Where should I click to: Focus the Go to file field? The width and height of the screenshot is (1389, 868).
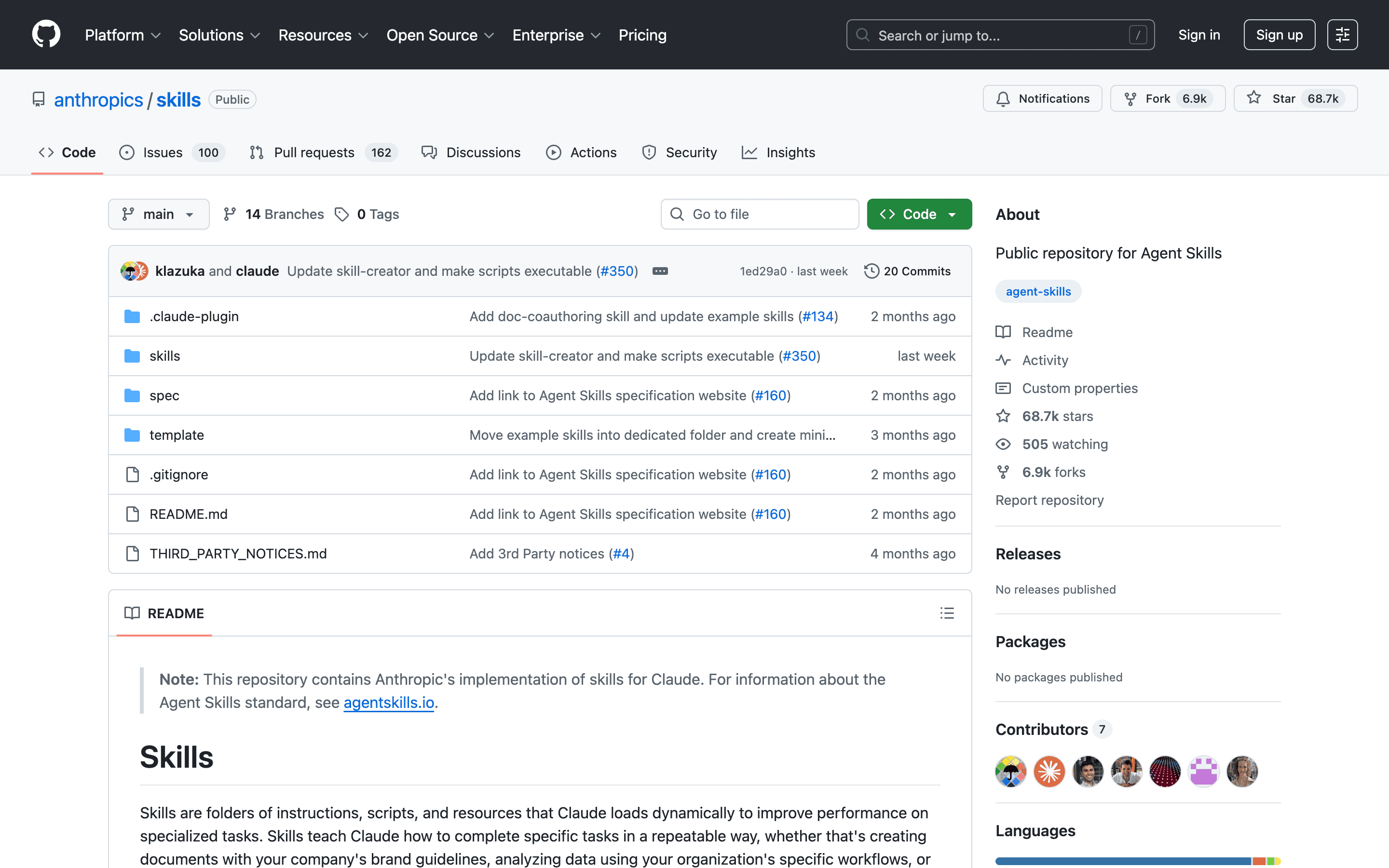pyautogui.click(x=759, y=214)
